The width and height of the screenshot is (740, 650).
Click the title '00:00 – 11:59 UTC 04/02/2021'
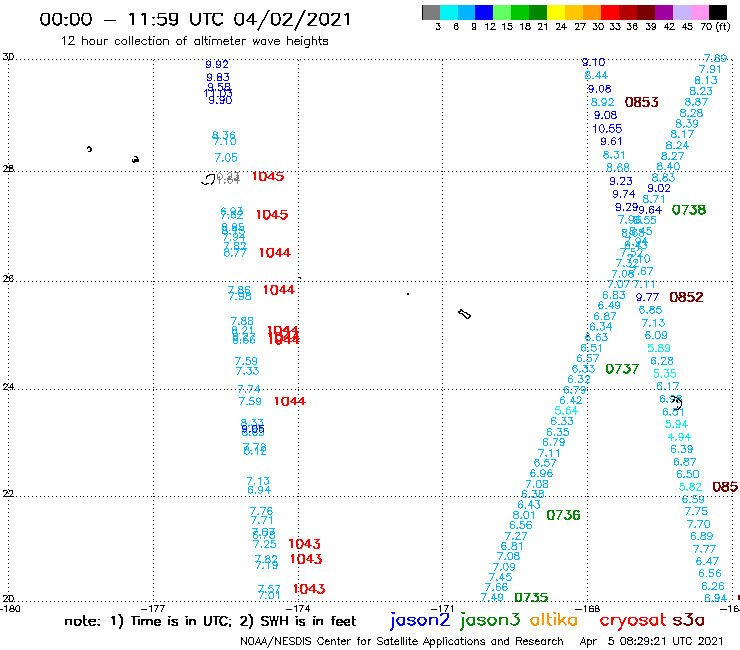pos(195,19)
